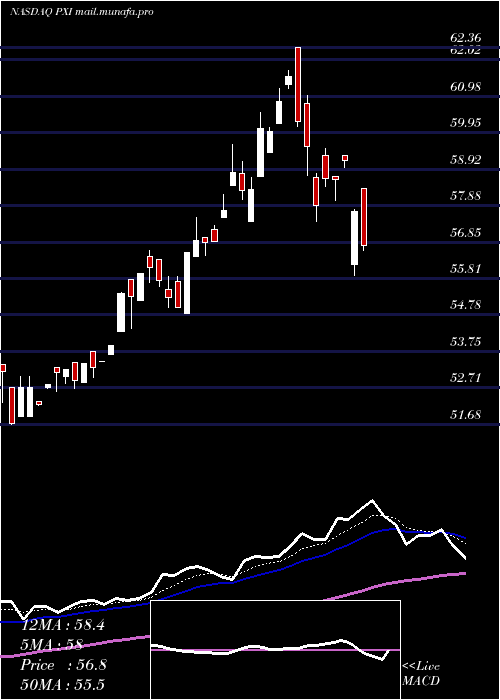This screenshot has height=700, width=500.
Task: Select the 54.78 price axis label
Action: point(465,304)
